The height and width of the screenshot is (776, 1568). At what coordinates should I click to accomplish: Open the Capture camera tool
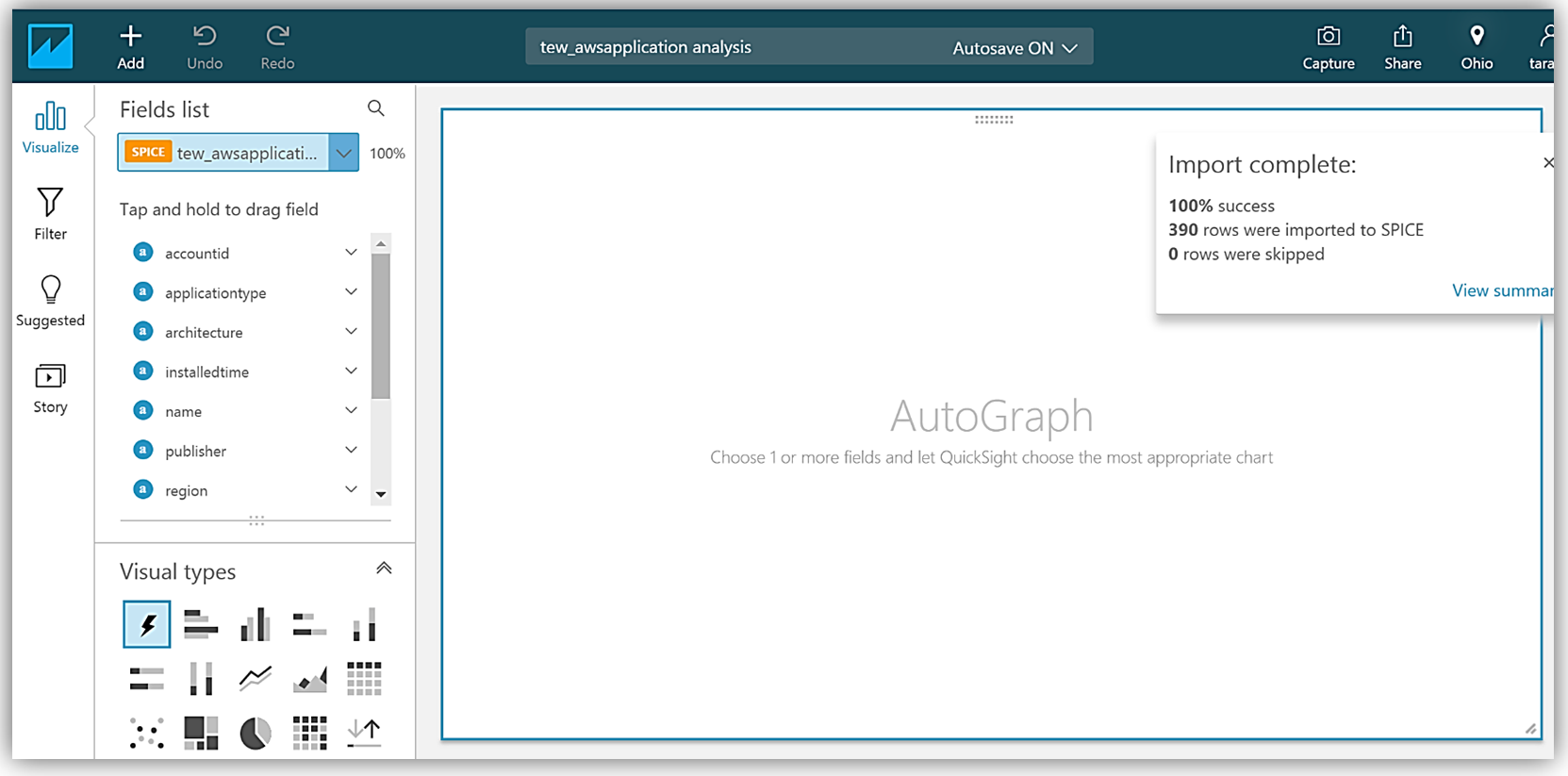point(1328,47)
